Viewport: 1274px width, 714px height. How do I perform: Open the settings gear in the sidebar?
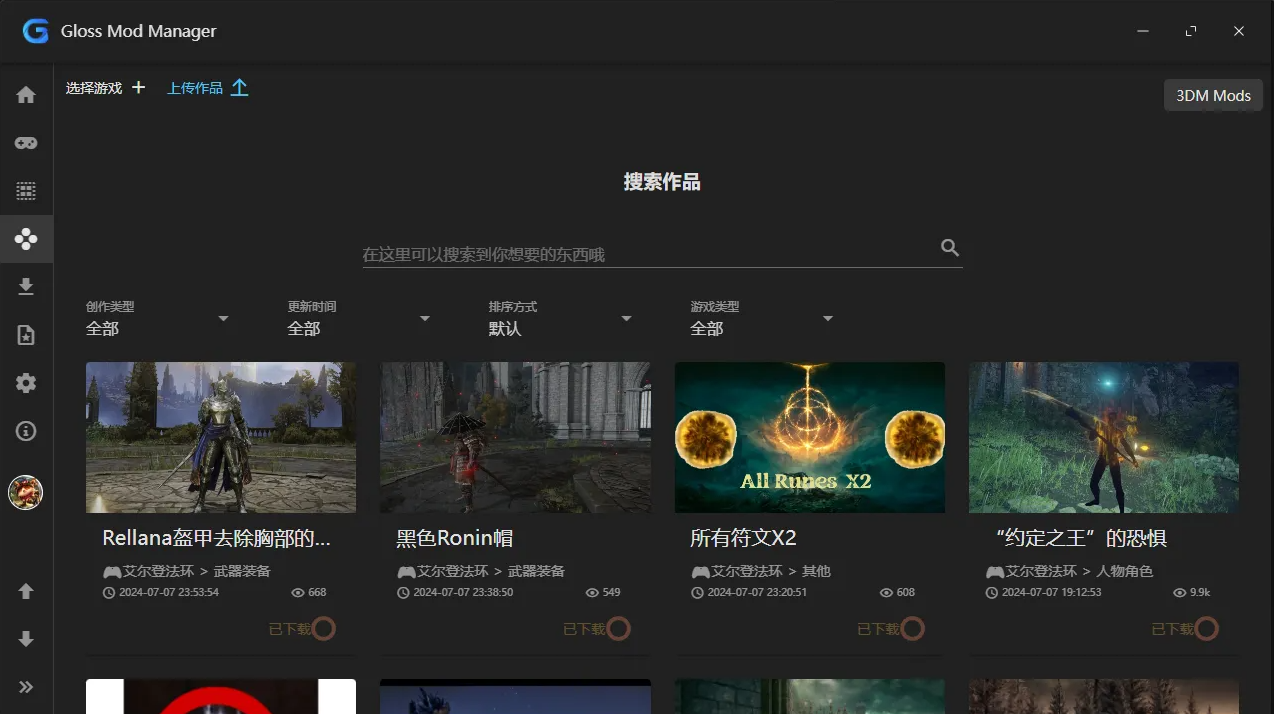point(25,382)
